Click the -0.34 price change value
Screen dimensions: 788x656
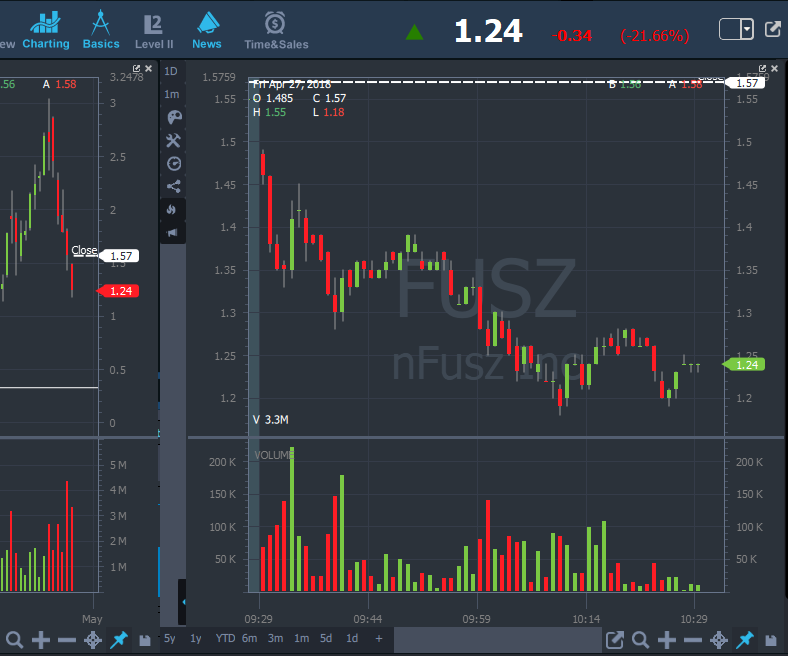pos(572,36)
